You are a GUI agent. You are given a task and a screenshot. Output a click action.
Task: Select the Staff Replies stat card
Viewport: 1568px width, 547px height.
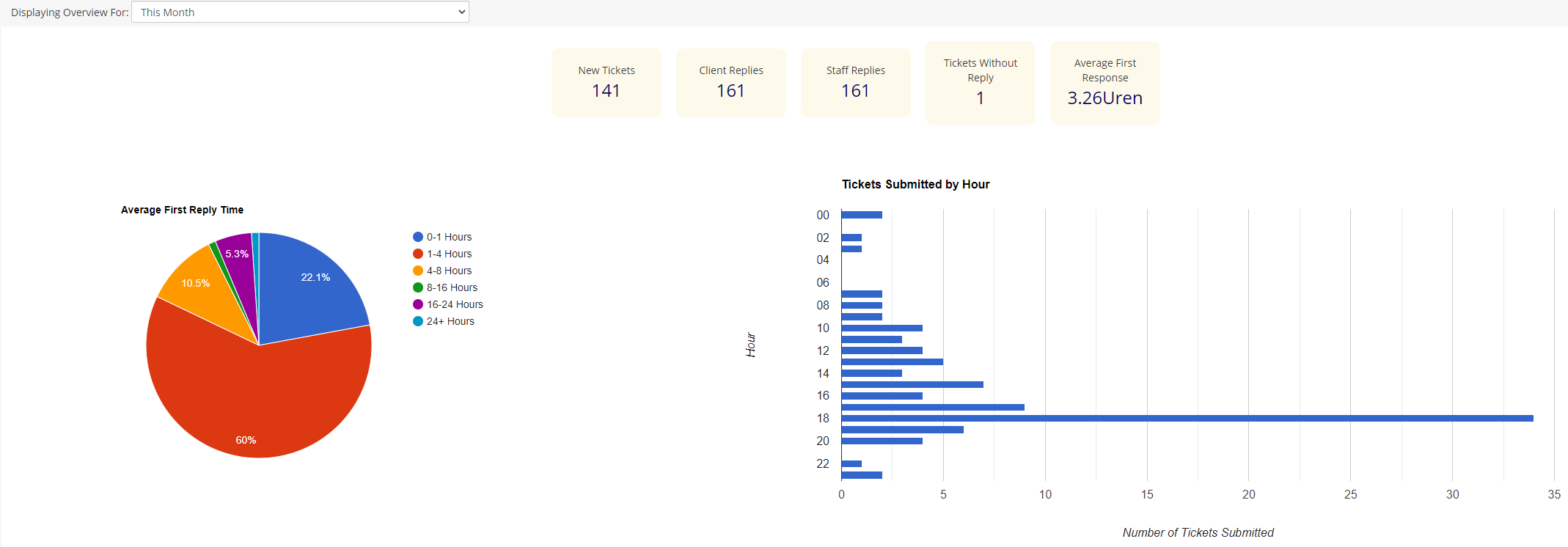pyautogui.click(x=855, y=83)
